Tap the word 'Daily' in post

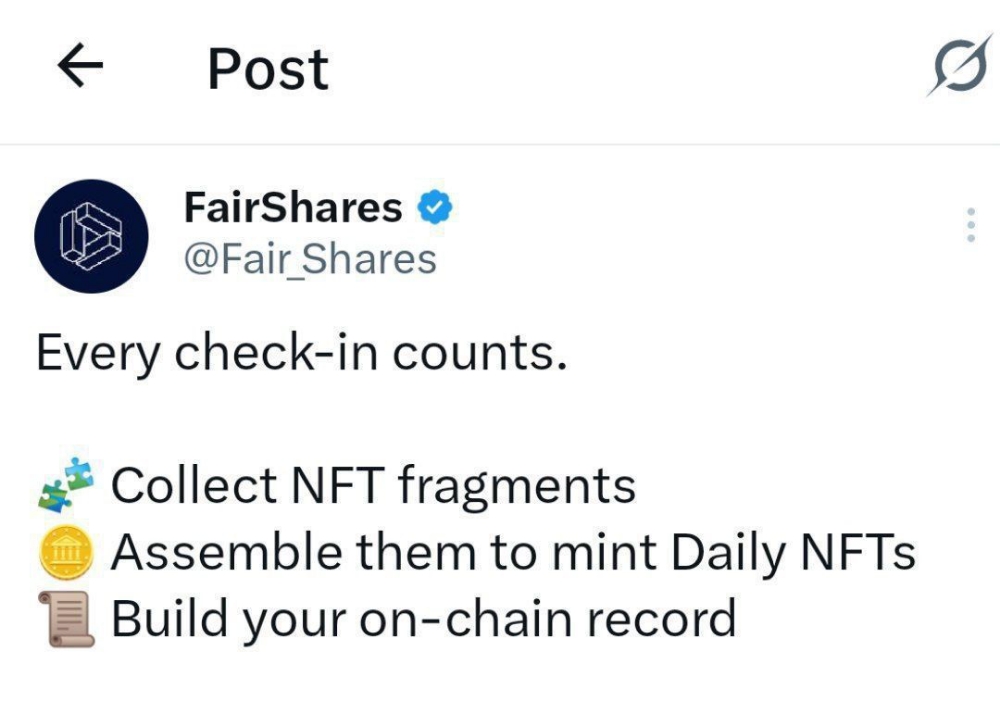(728, 555)
